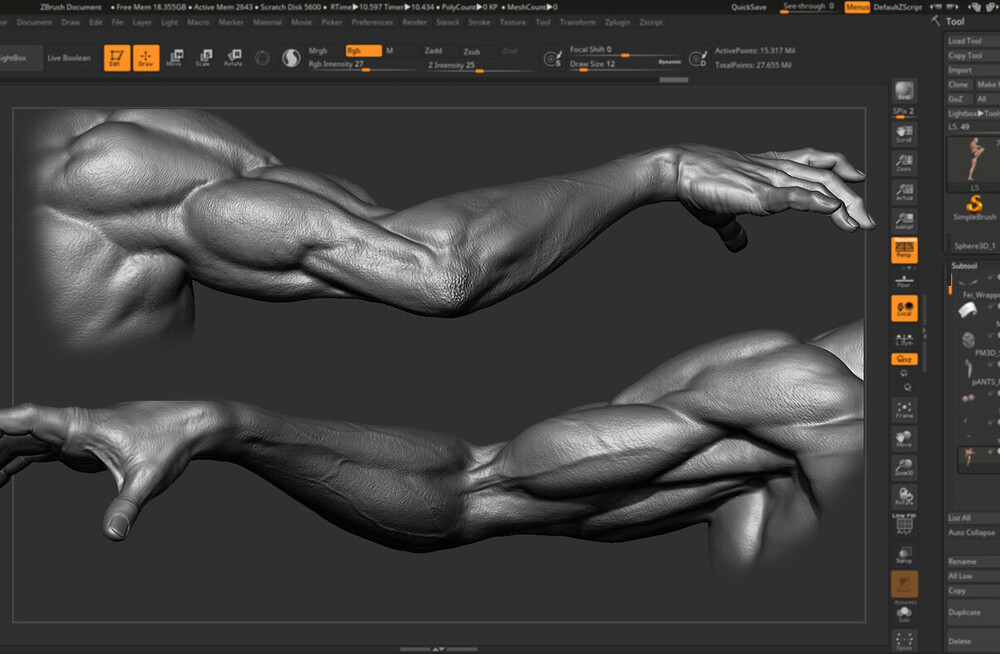
Task: Open the Material menu
Action: tap(267, 22)
